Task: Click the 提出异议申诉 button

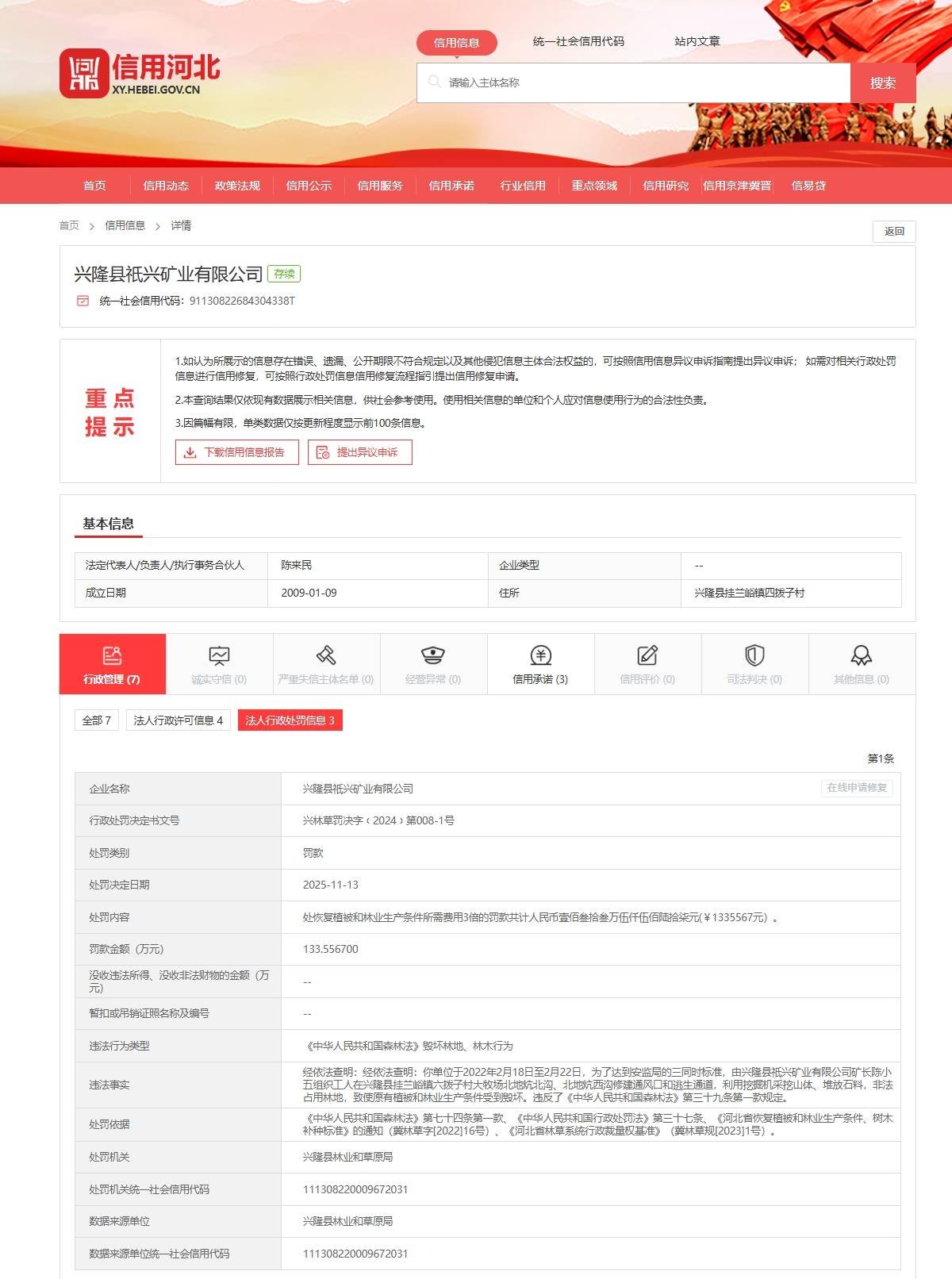Action: coord(360,452)
